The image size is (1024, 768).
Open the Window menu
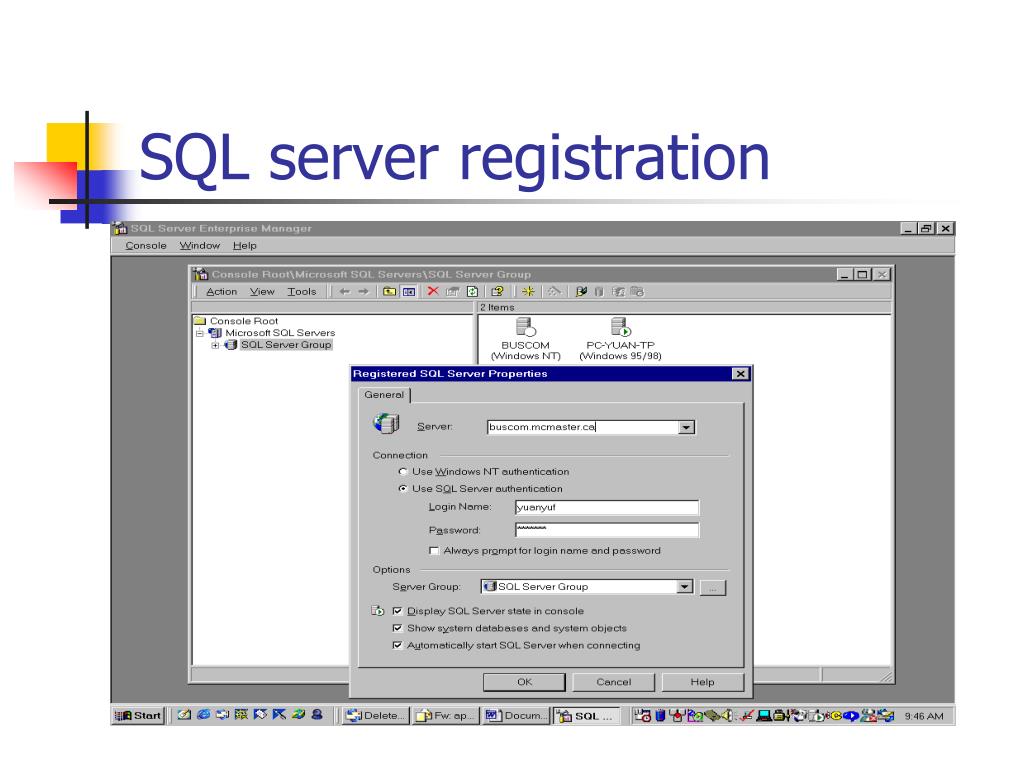(200, 246)
